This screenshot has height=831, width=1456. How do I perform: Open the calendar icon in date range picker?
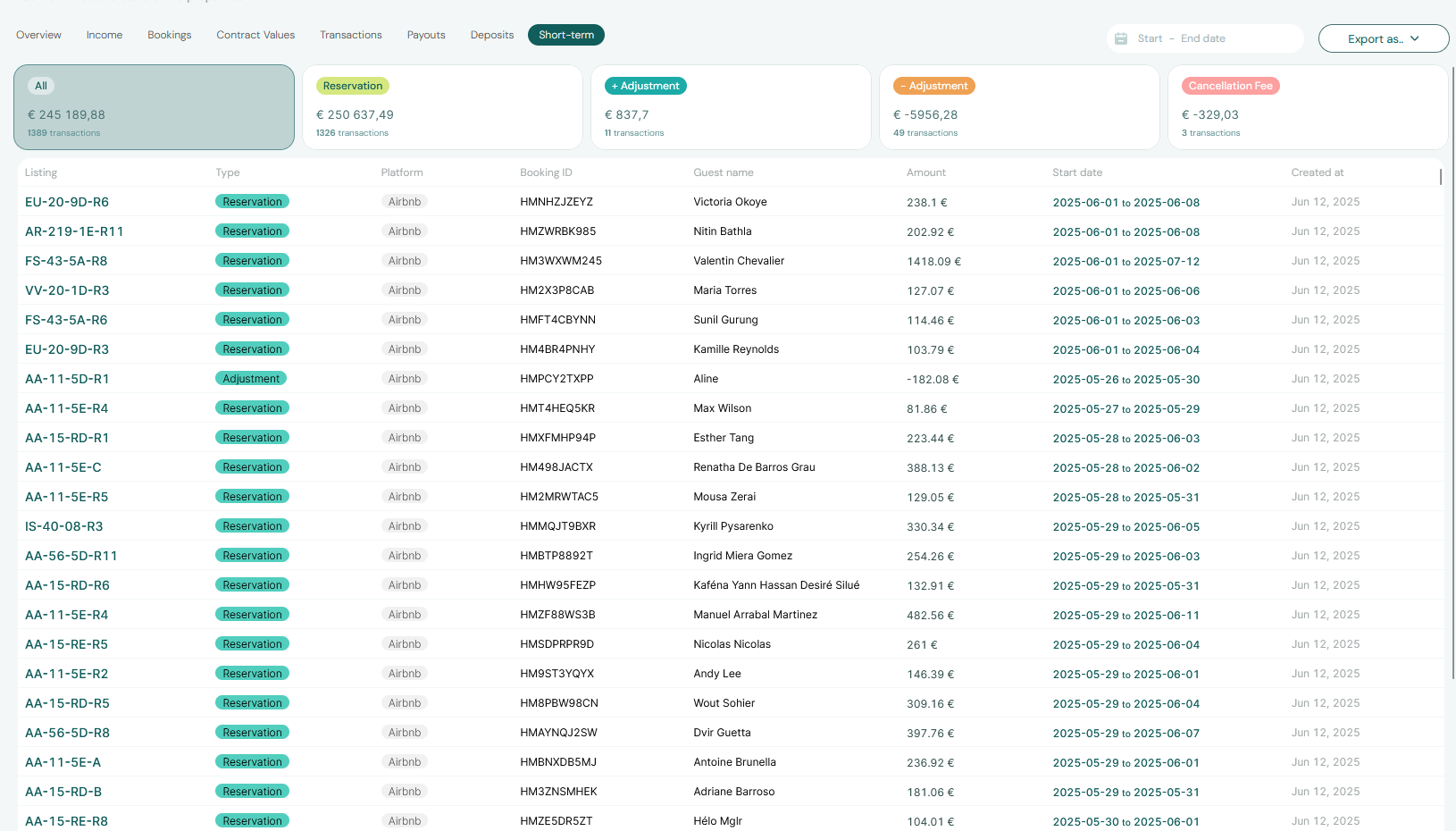(x=1121, y=38)
